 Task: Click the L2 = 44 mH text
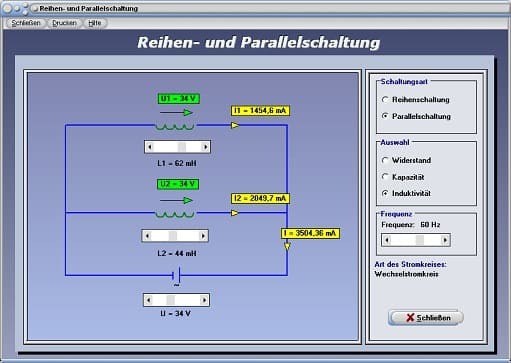coord(177,253)
